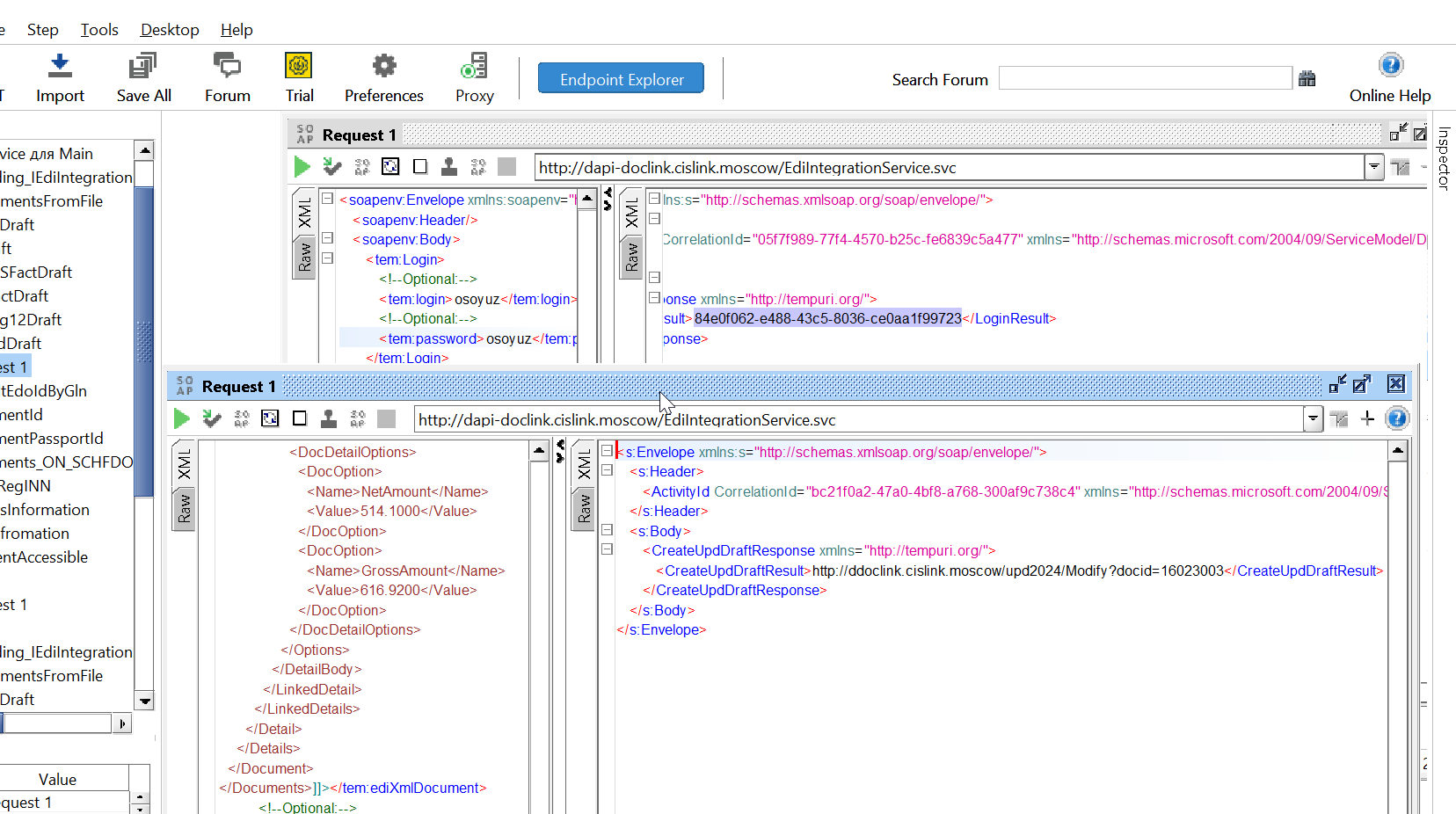Click the Endpoint Explorer button
This screenshot has height=814, width=1456.
(622, 79)
